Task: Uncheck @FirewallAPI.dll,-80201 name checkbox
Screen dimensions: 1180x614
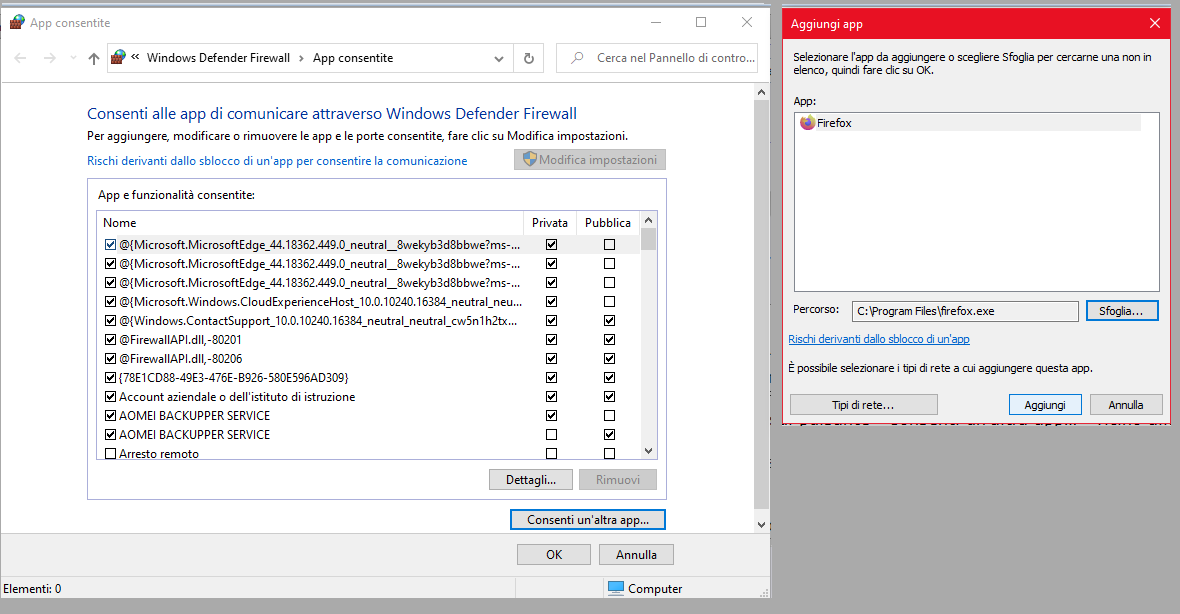Action: (111, 339)
